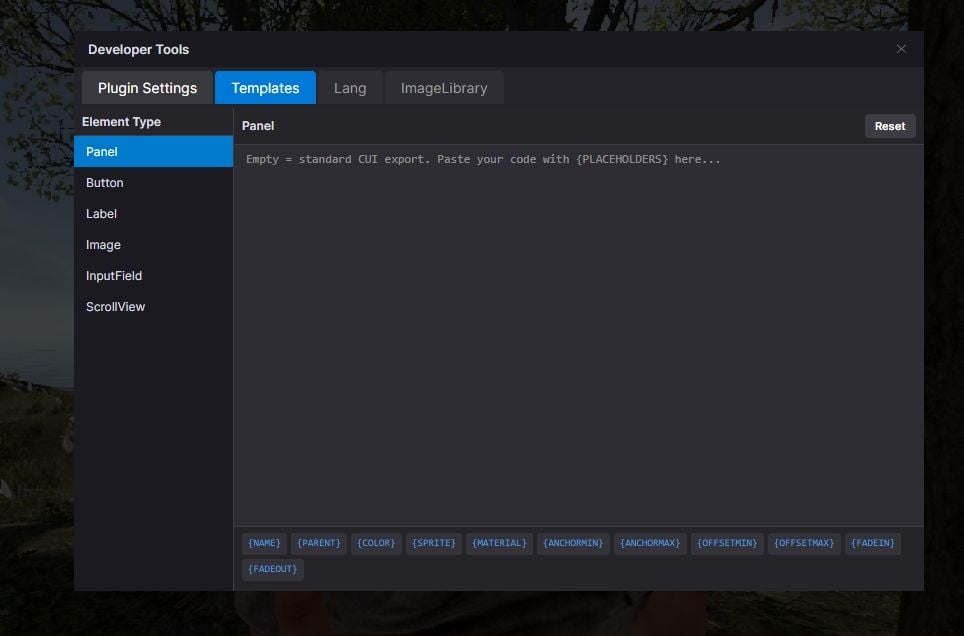Viewport: 964px width, 636px height.
Task: Select the Button element type
Action: tap(105, 182)
